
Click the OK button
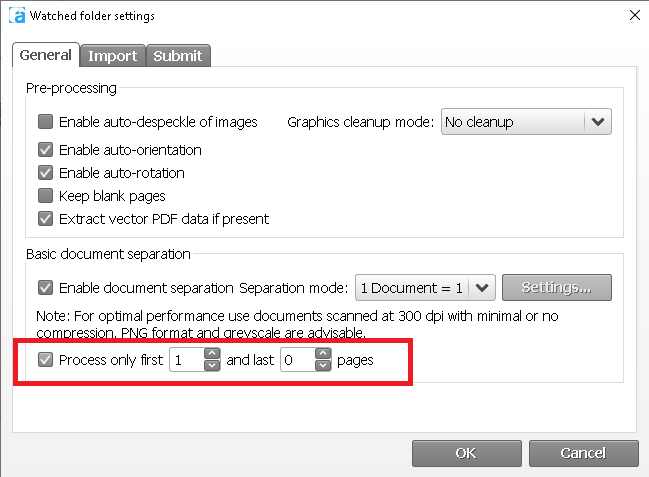point(465,453)
